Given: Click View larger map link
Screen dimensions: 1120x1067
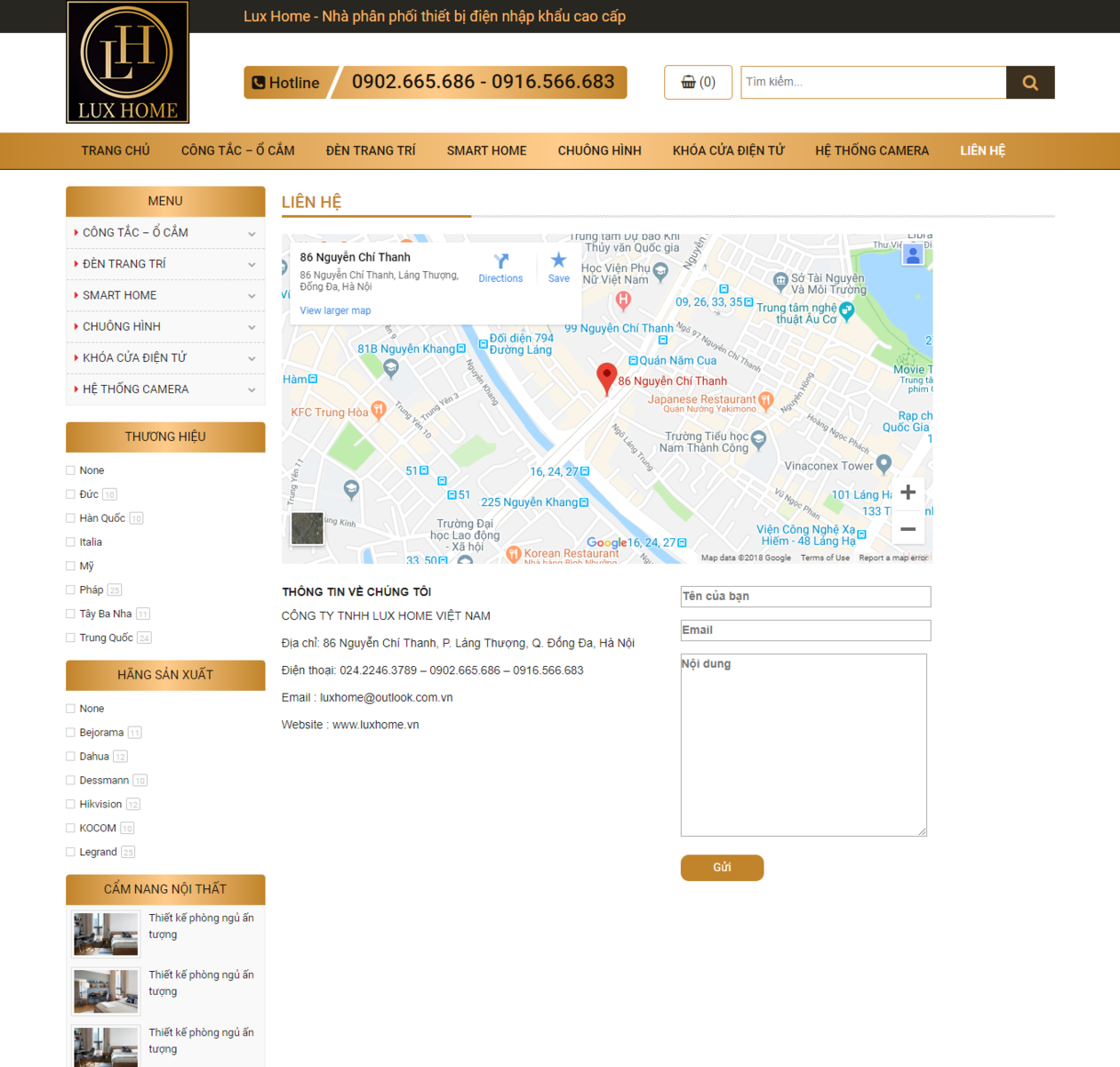Looking at the screenshot, I should point(335,310).
